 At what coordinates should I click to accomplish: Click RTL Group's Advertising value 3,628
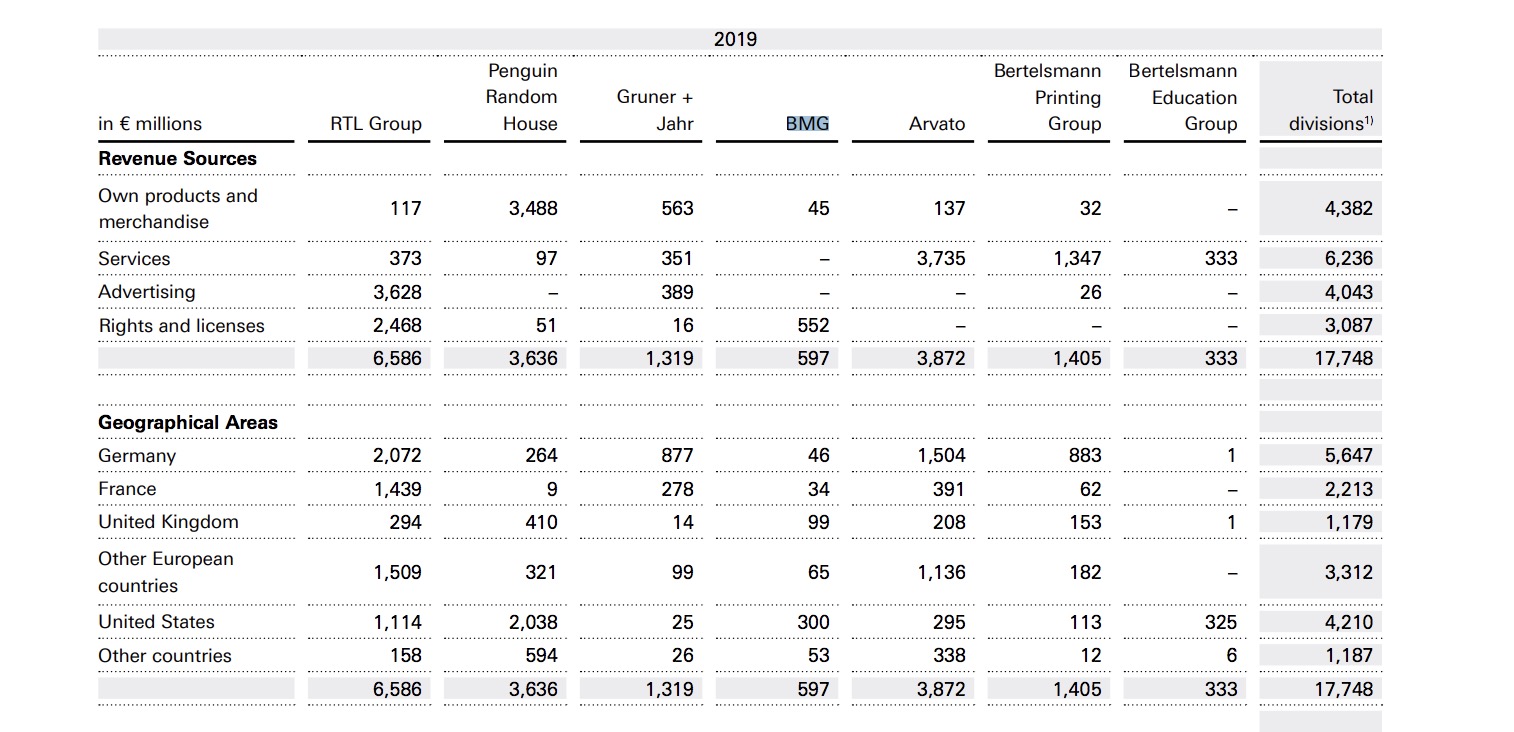click(397, 292)
